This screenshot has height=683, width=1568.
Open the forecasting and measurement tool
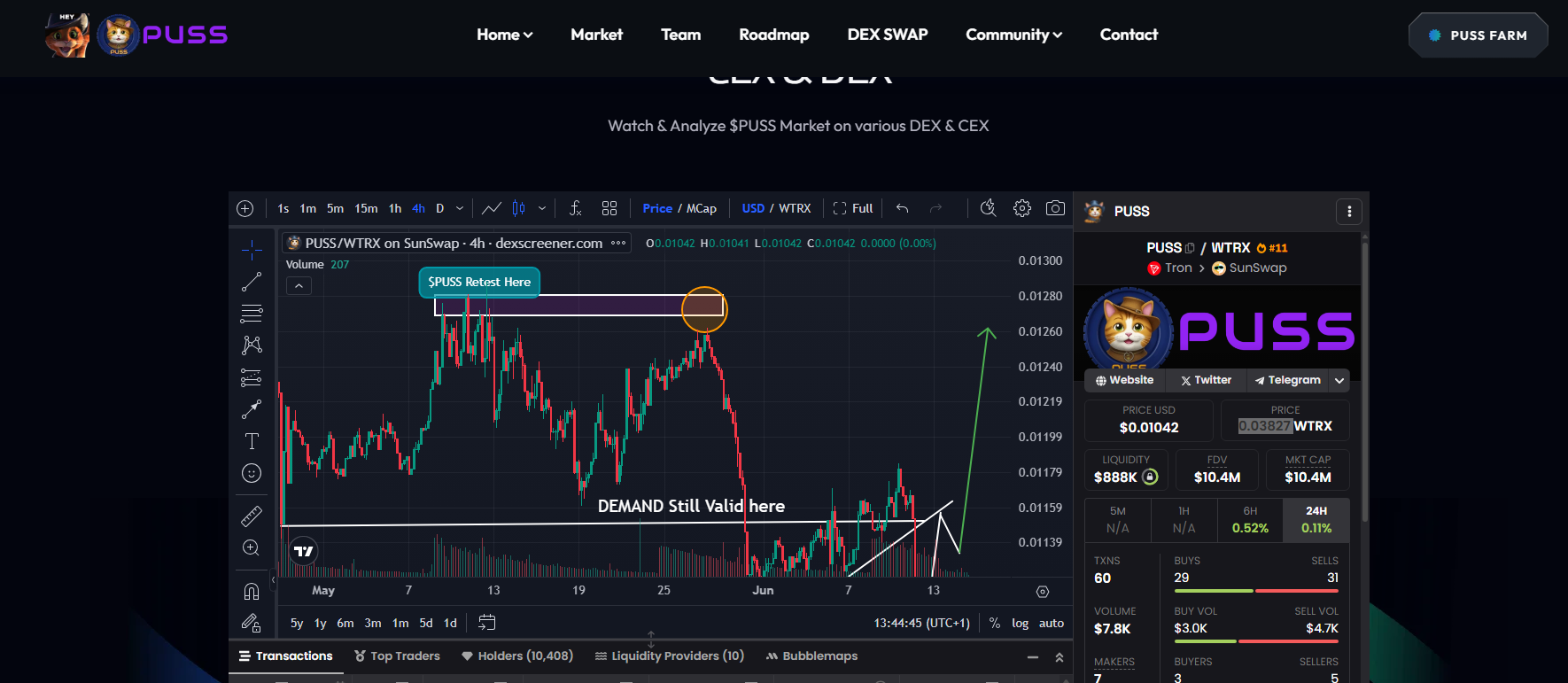click(252, 377)
